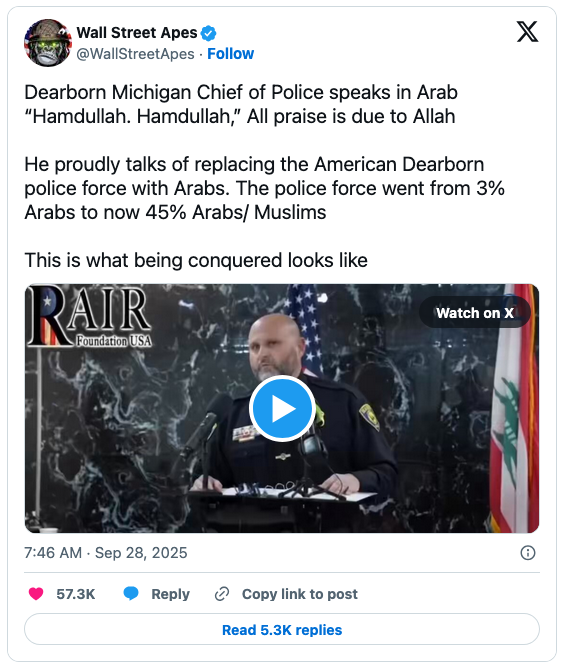Open the @WallStreetApes handle link
Image resolution: width=568 pixels, height=669 pixels.
135,54
